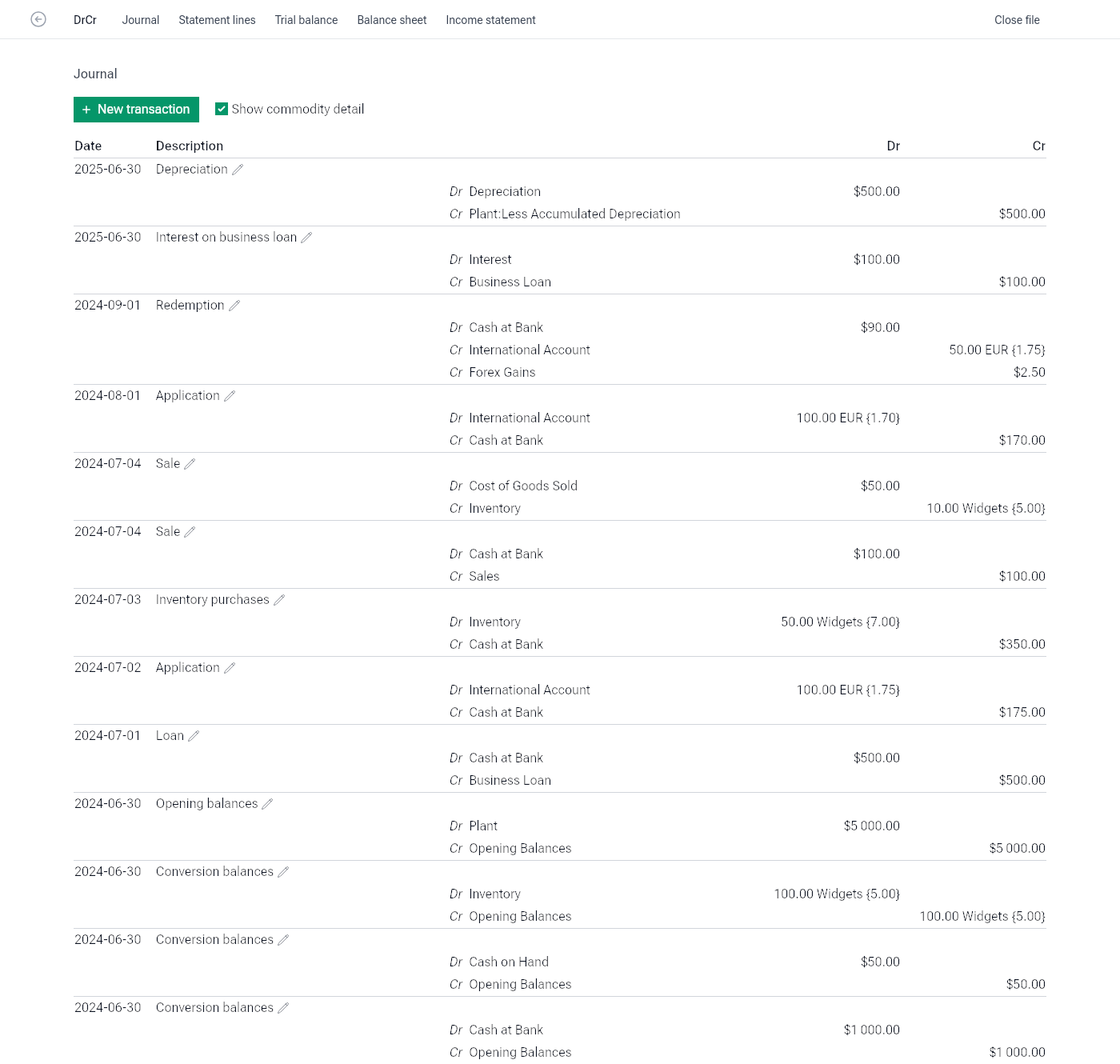Click the Plant debit account
Image resolution: width=1120 pixels, height=1064 pixels.
(x=483, y=826)
